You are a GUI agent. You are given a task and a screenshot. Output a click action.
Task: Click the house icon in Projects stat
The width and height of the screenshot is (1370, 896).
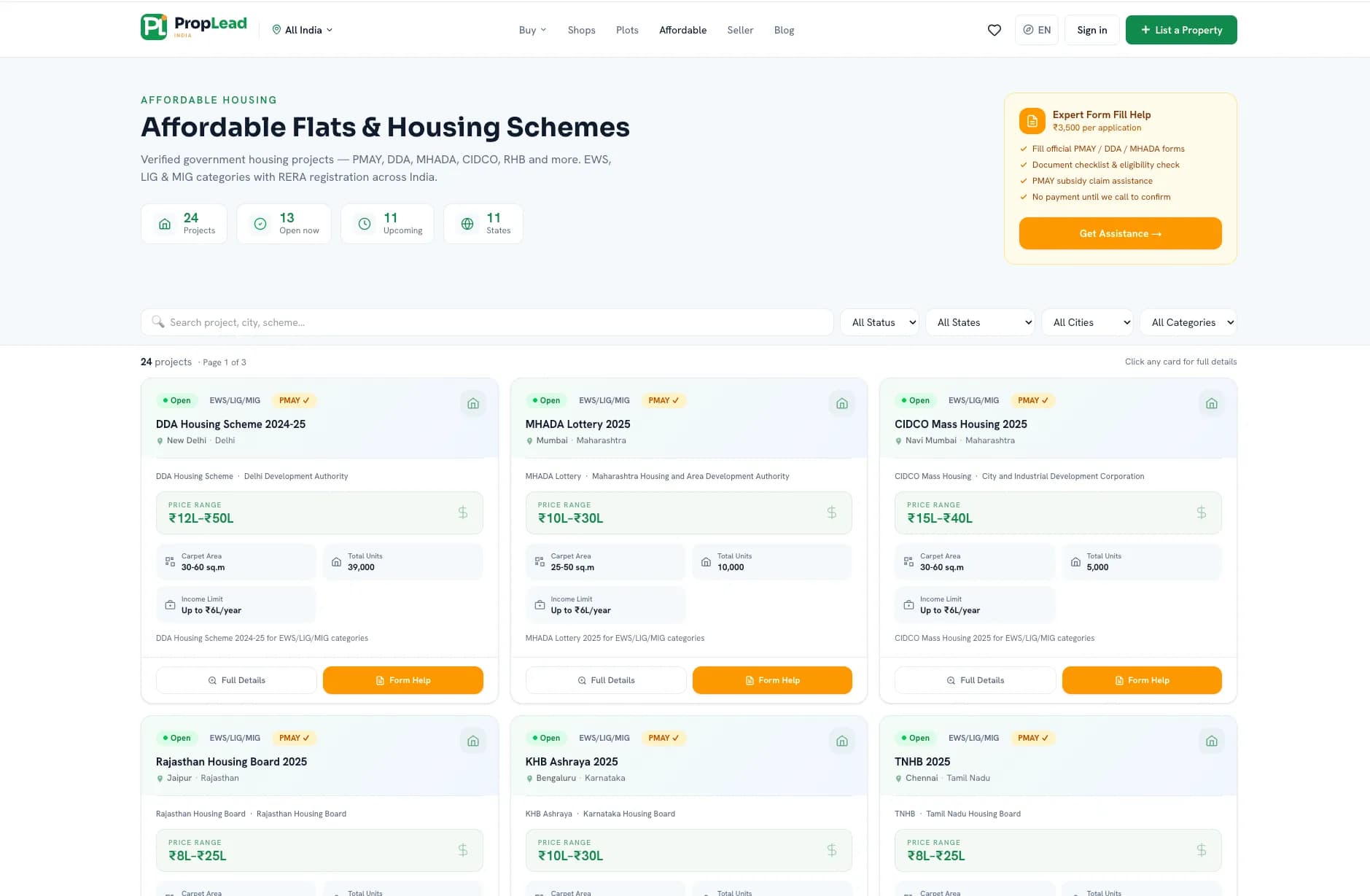point(165,224)
